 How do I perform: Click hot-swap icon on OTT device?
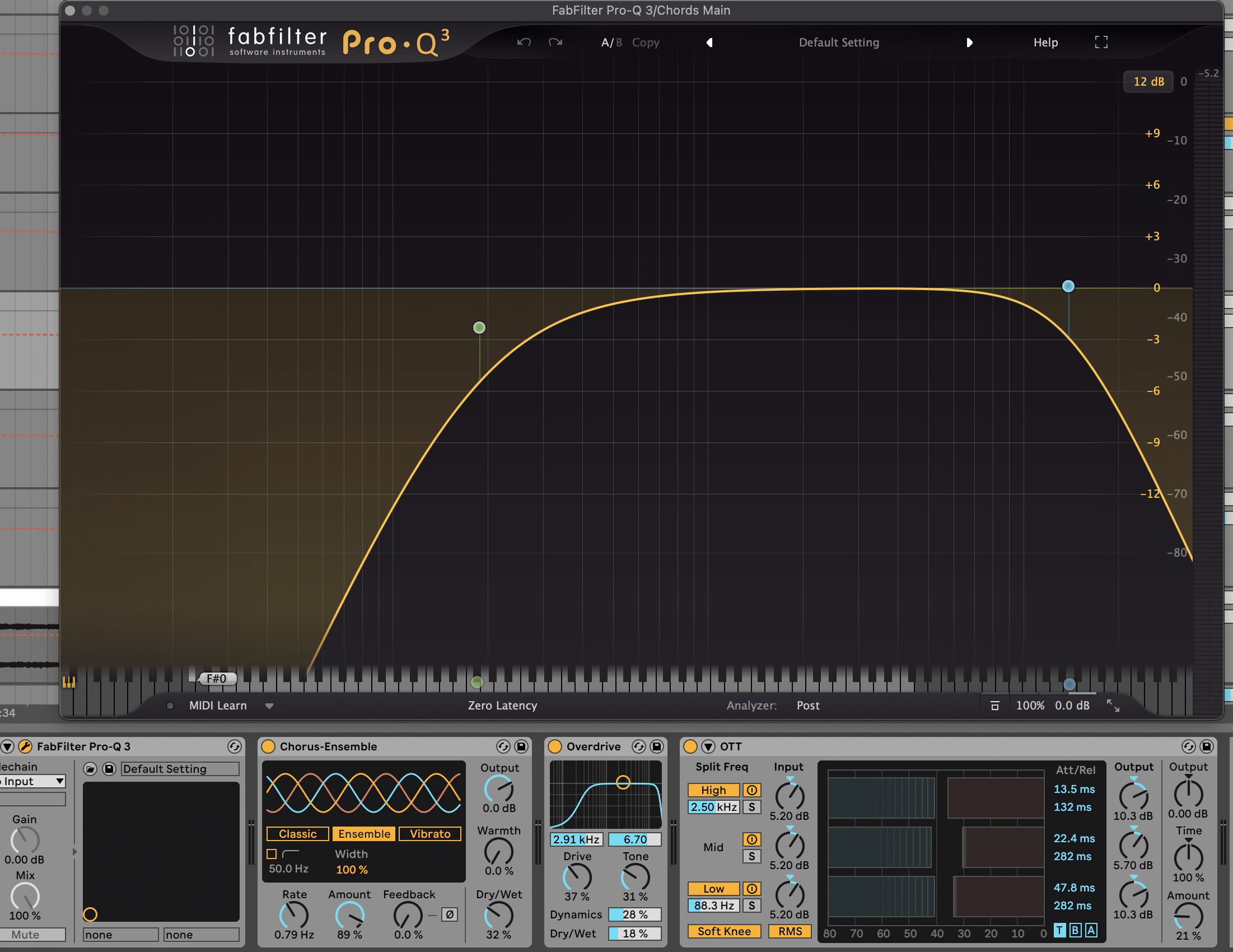[x=1188, y=746]
